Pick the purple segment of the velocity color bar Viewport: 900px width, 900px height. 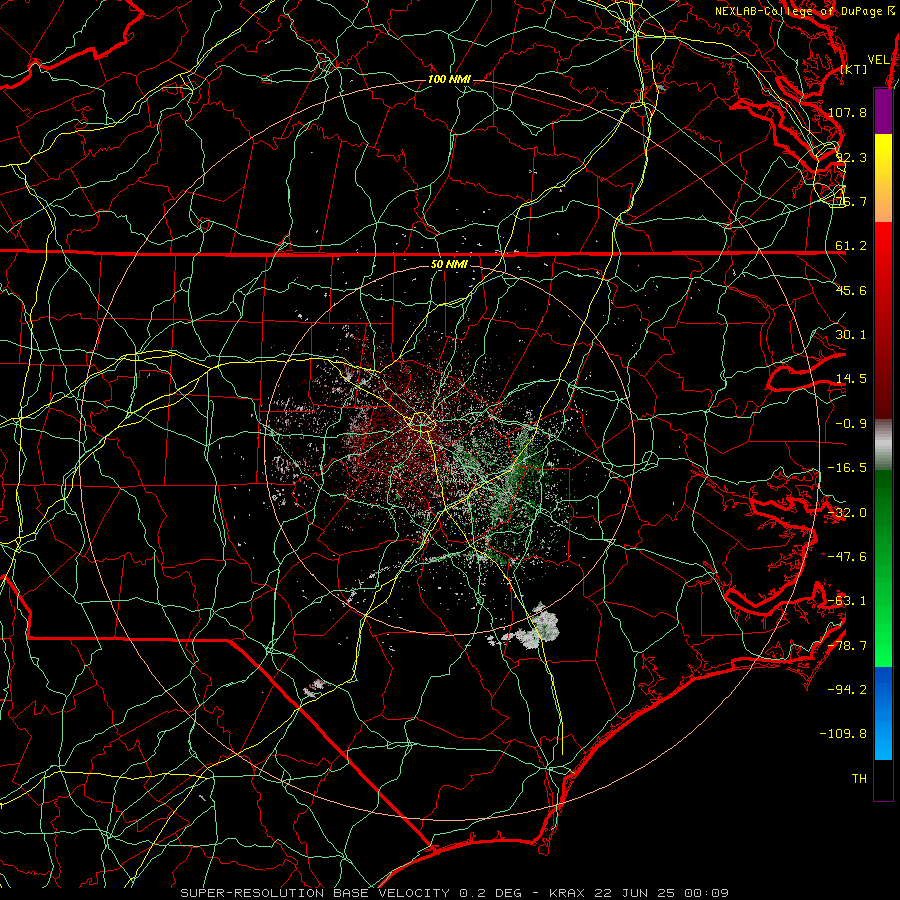point(883,111)
